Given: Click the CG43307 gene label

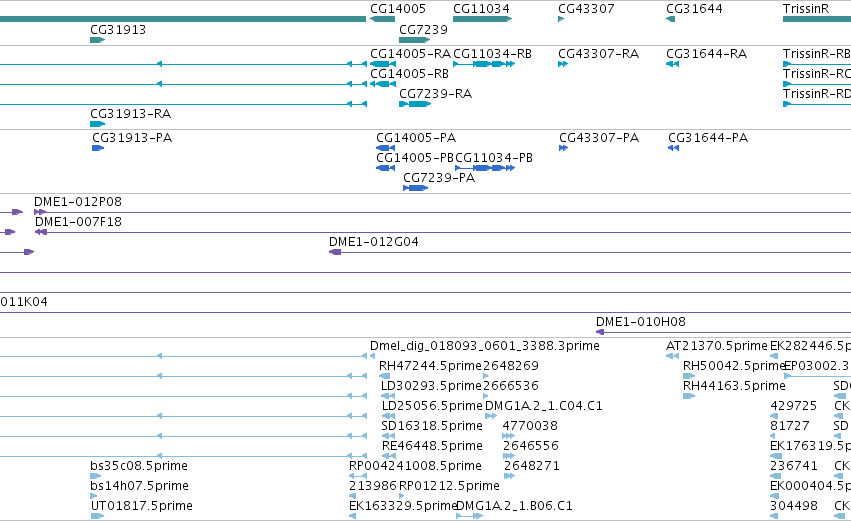Looking at the screenshot, I should coord(586,9).
